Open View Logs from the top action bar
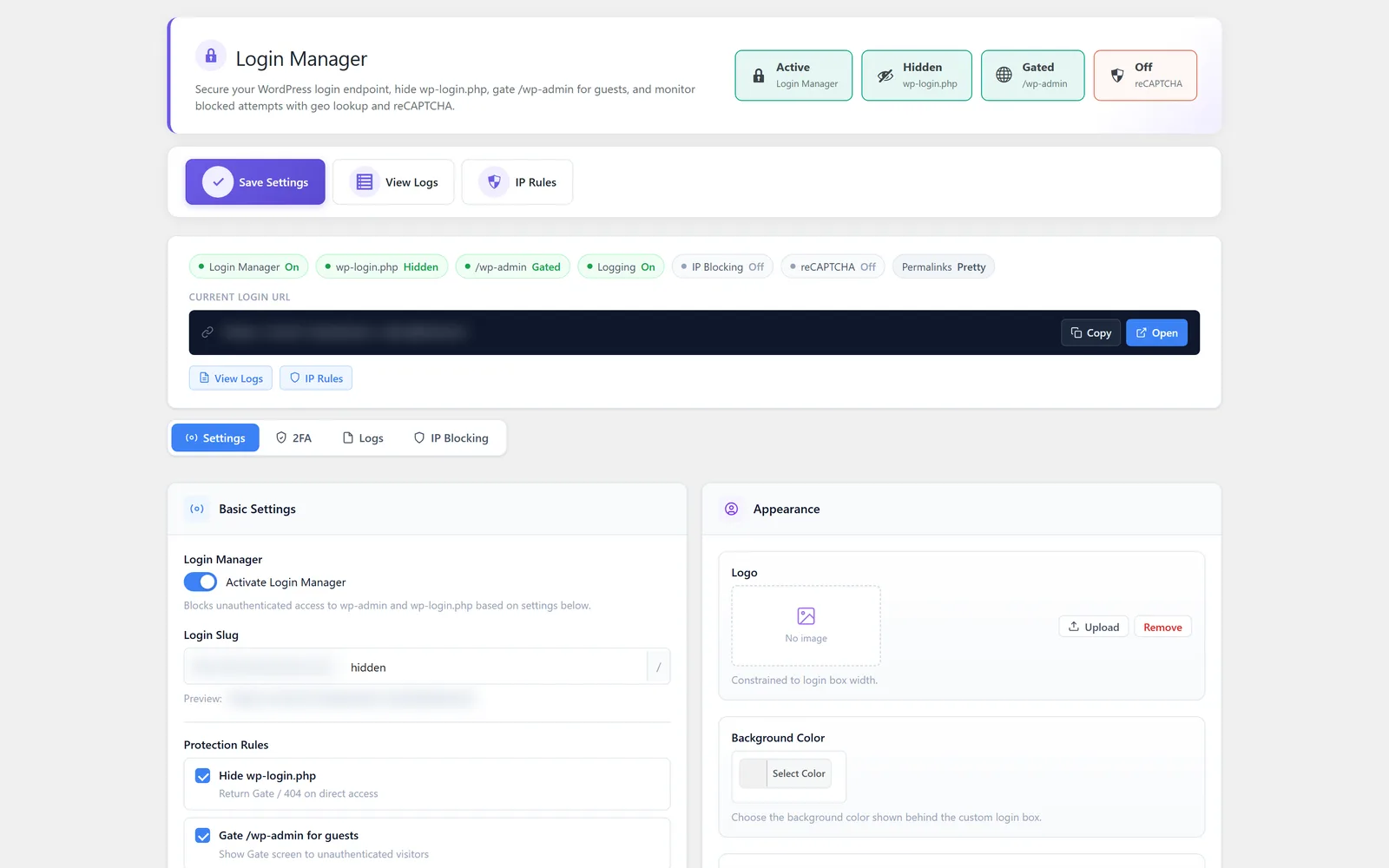The width and height of the screenshot is (1389, 868). (x=393, y=182)
